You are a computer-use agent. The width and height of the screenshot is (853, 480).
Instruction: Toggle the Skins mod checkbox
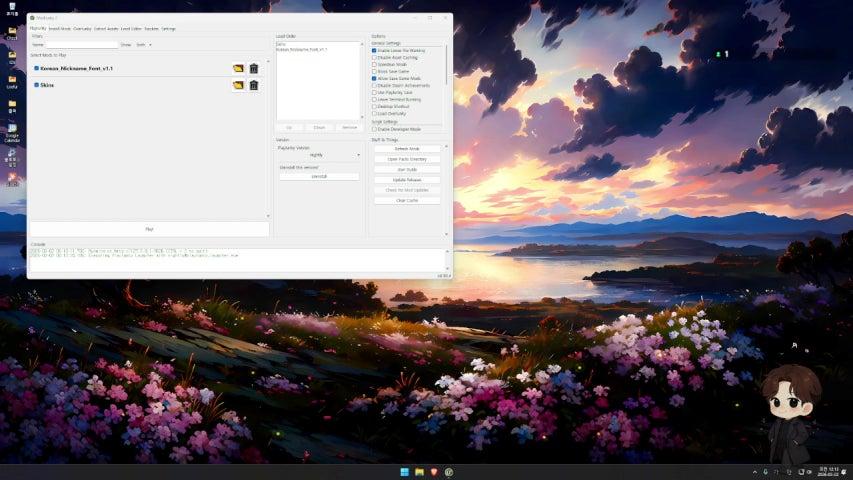tap(36, 85)
